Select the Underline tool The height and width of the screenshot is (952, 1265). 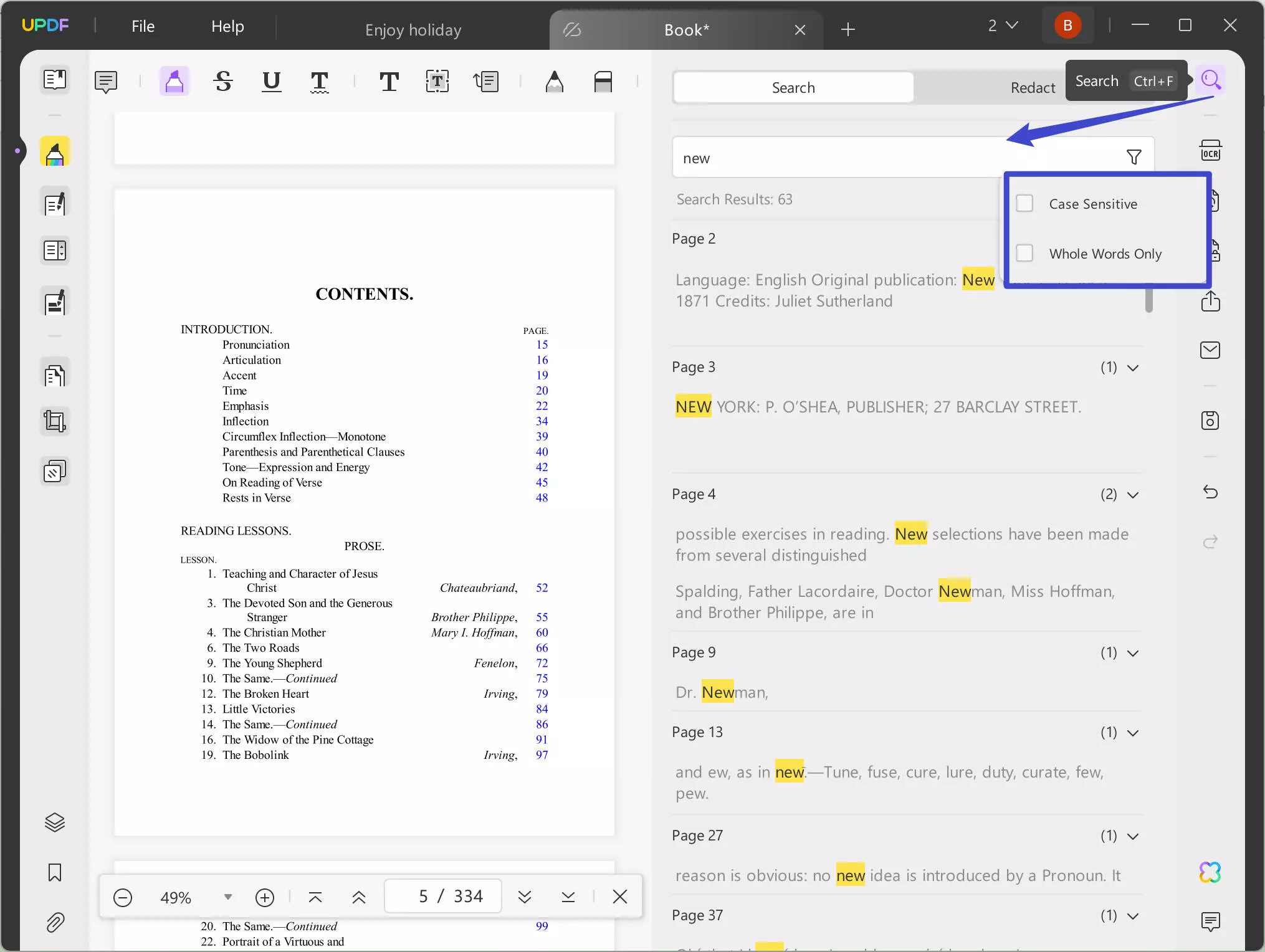272,82
